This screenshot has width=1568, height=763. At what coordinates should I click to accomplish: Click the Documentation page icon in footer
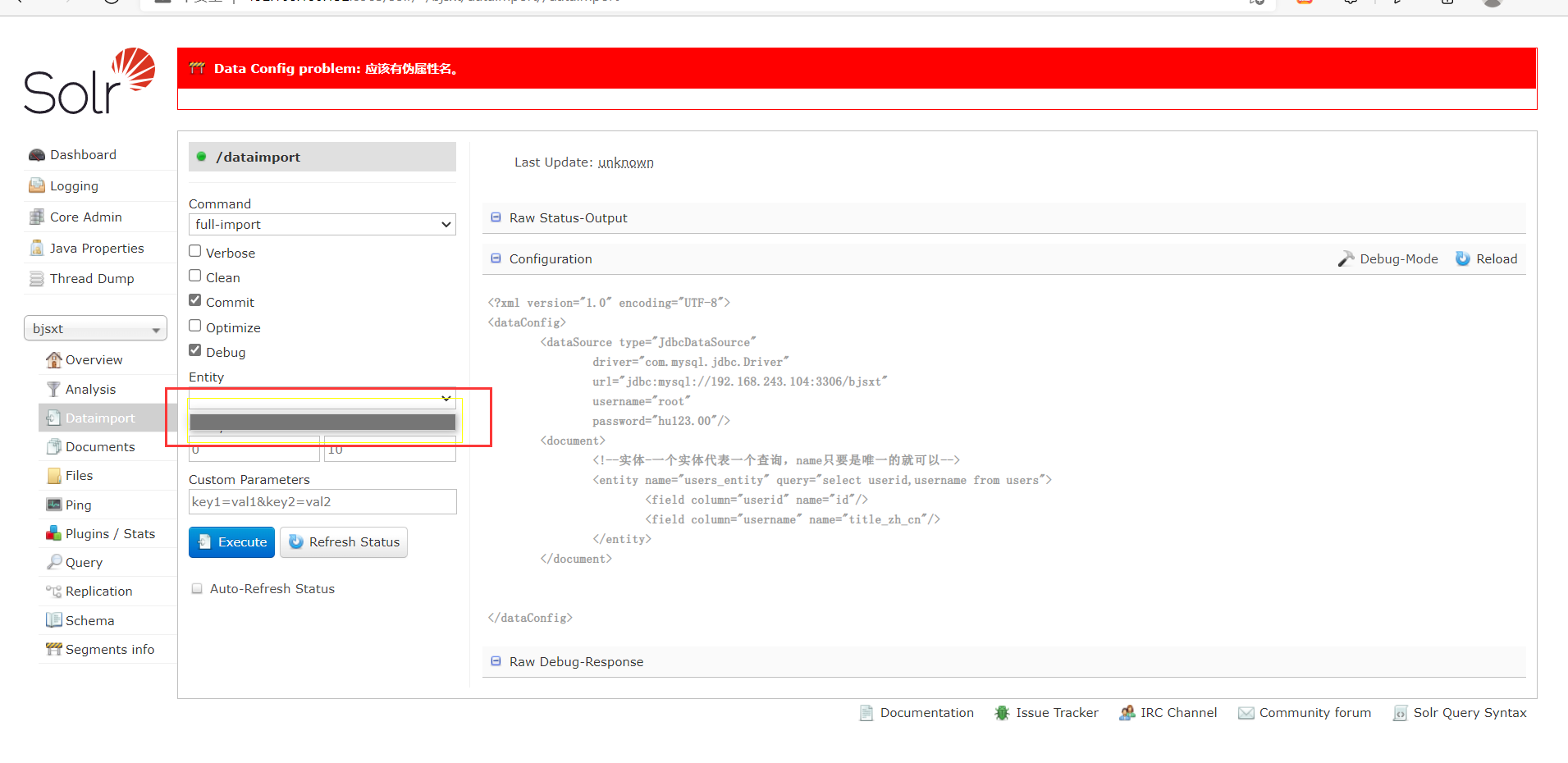click(x=866, y=713)
